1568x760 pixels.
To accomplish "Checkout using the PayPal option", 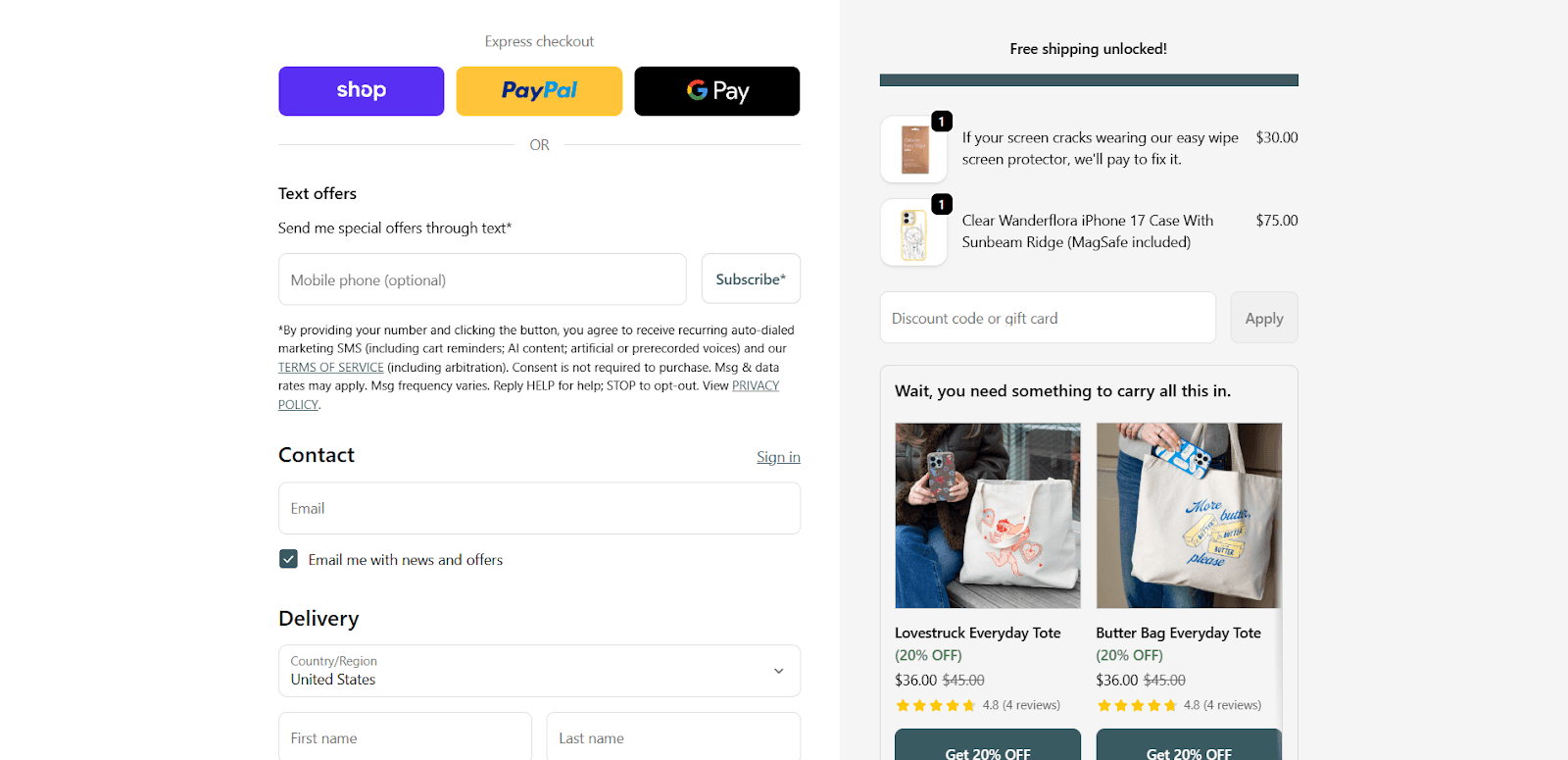I will 538,90.
